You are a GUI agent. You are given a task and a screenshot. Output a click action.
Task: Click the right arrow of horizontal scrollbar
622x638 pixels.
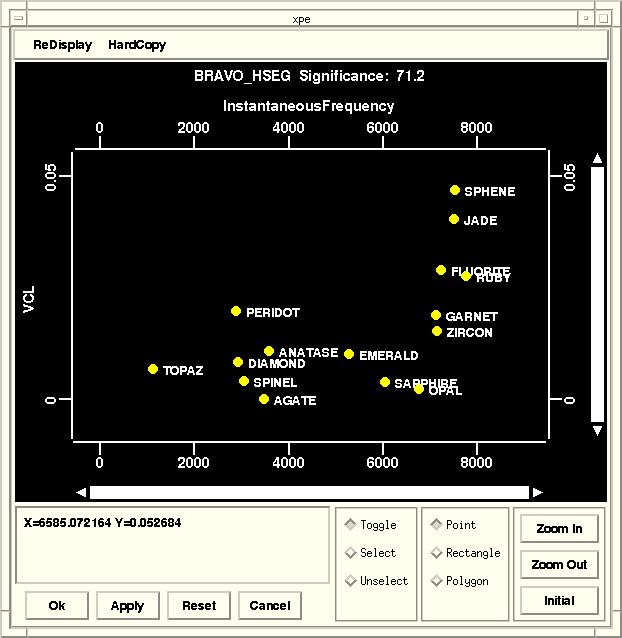pos(537,492)
